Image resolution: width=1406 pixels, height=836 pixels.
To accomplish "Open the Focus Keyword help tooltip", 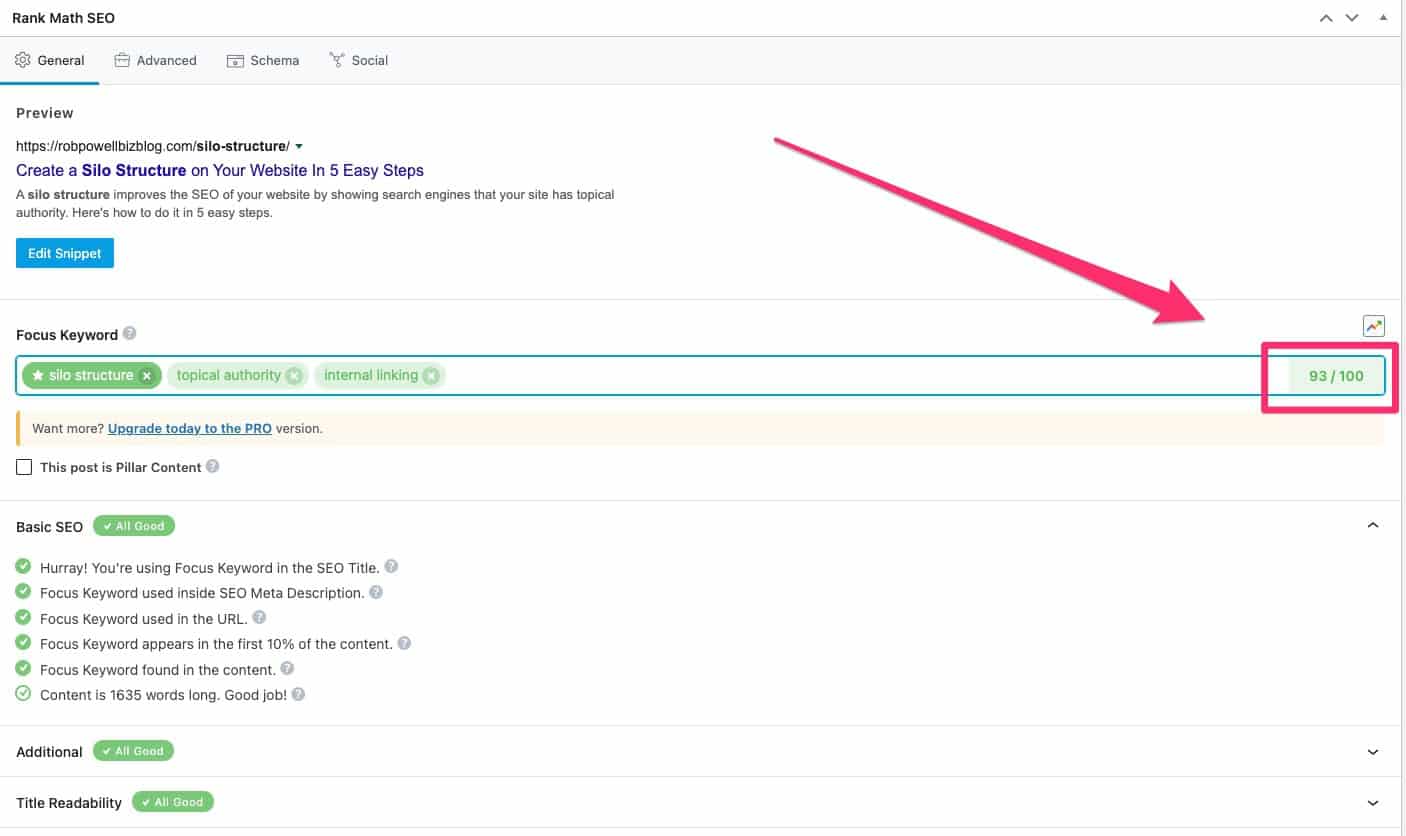I will point(129,335).
